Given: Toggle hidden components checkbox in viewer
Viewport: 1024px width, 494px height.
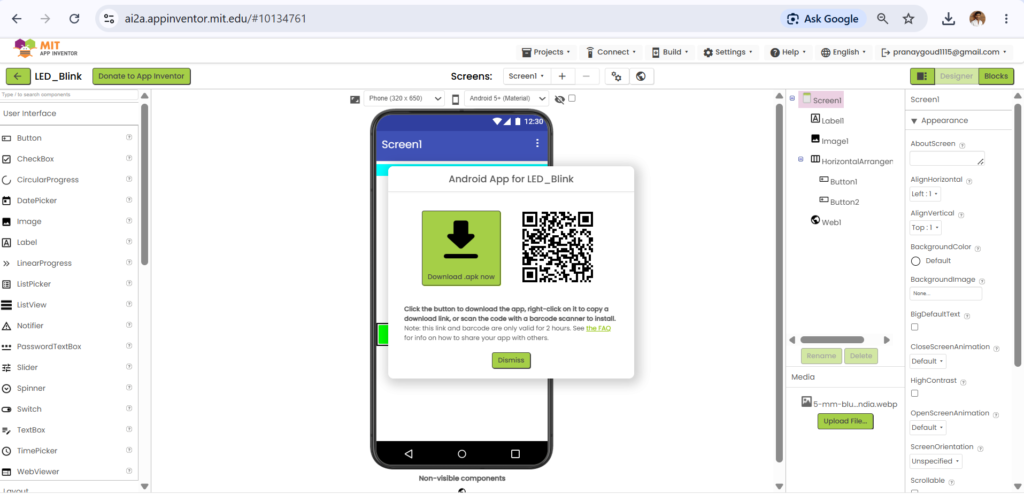Looking at the screenshot, I should tap(572, 98).
